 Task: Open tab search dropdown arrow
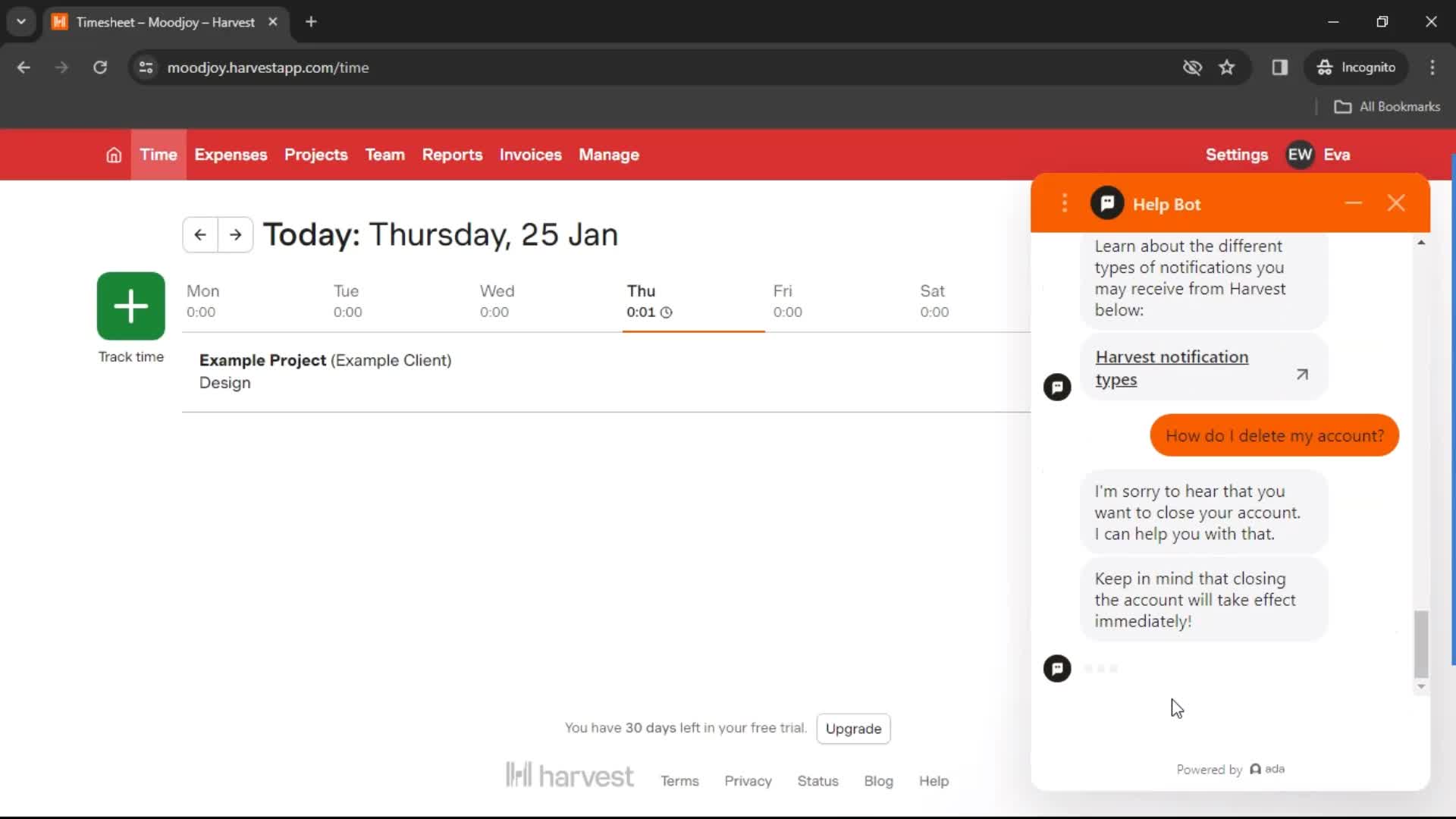point(21,22)
